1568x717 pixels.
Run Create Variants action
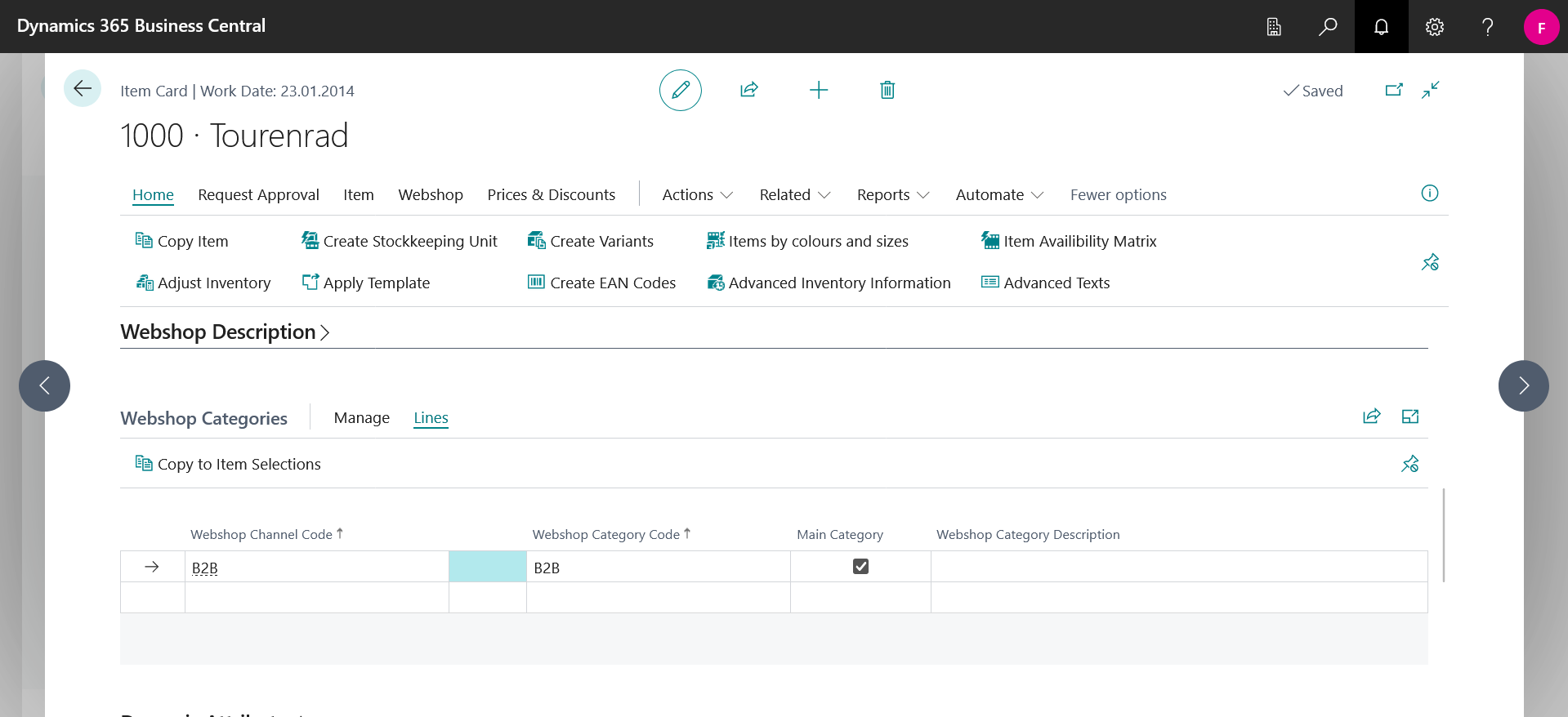tap(590, 241)
